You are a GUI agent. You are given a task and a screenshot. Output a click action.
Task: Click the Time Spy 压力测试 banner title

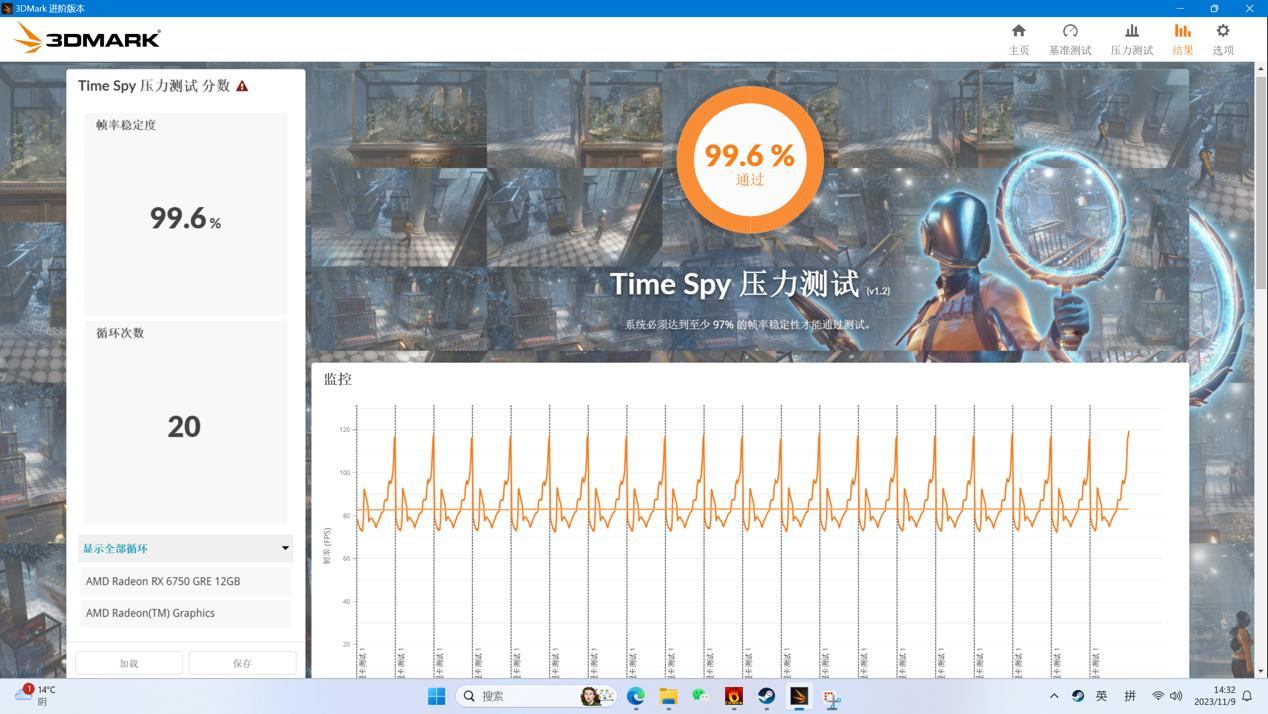(735, 284)
